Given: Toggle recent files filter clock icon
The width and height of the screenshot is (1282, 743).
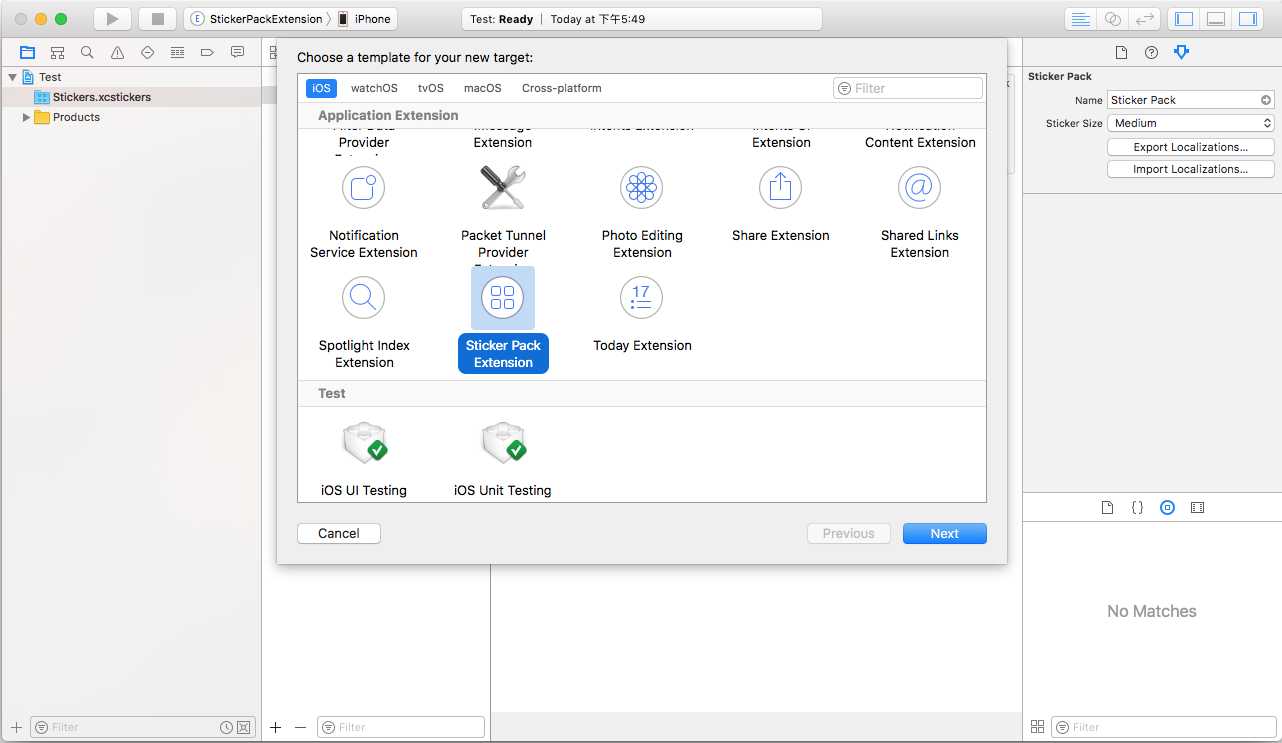Looking at the screenshot, I should 226,727.
